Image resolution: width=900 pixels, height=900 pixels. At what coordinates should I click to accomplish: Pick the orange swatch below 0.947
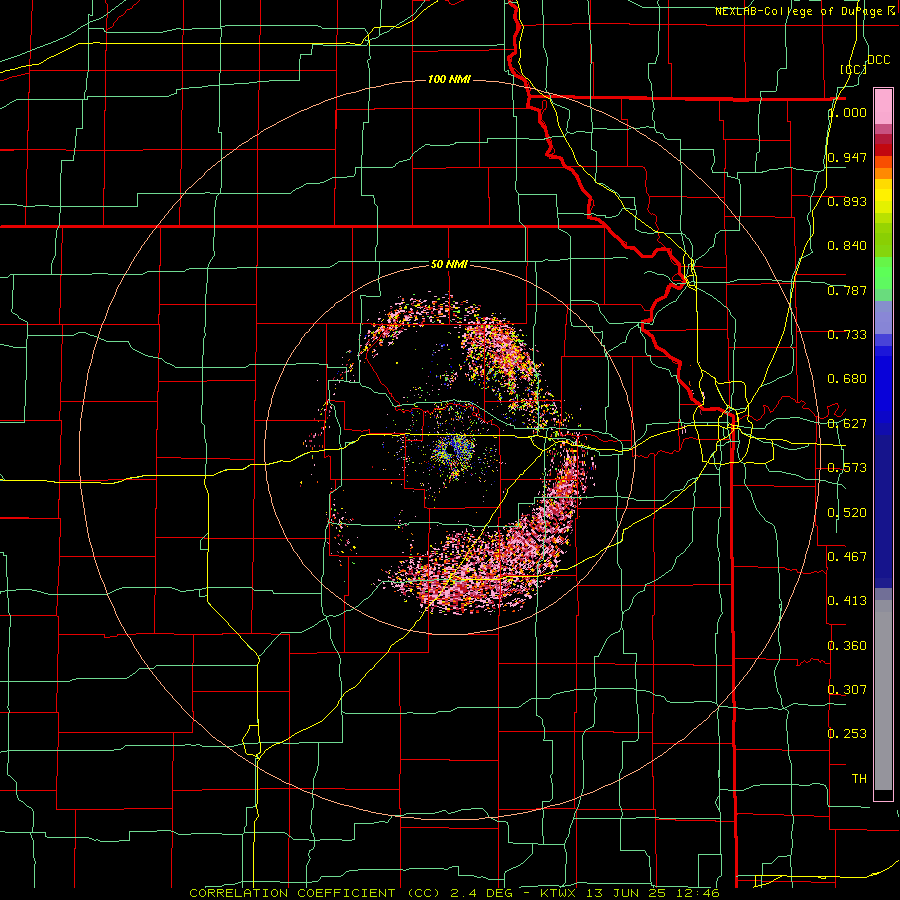883,173
